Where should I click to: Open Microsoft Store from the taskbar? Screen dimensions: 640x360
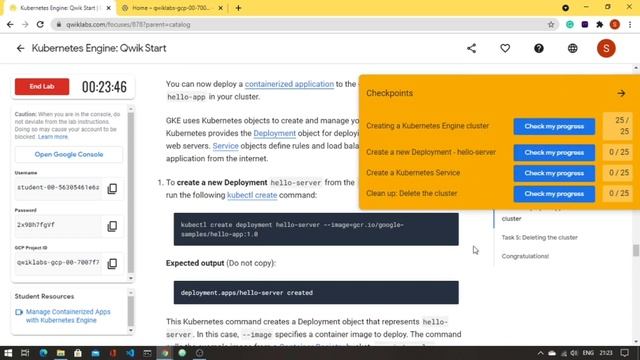pyautogui.click(x=78, y=353)
